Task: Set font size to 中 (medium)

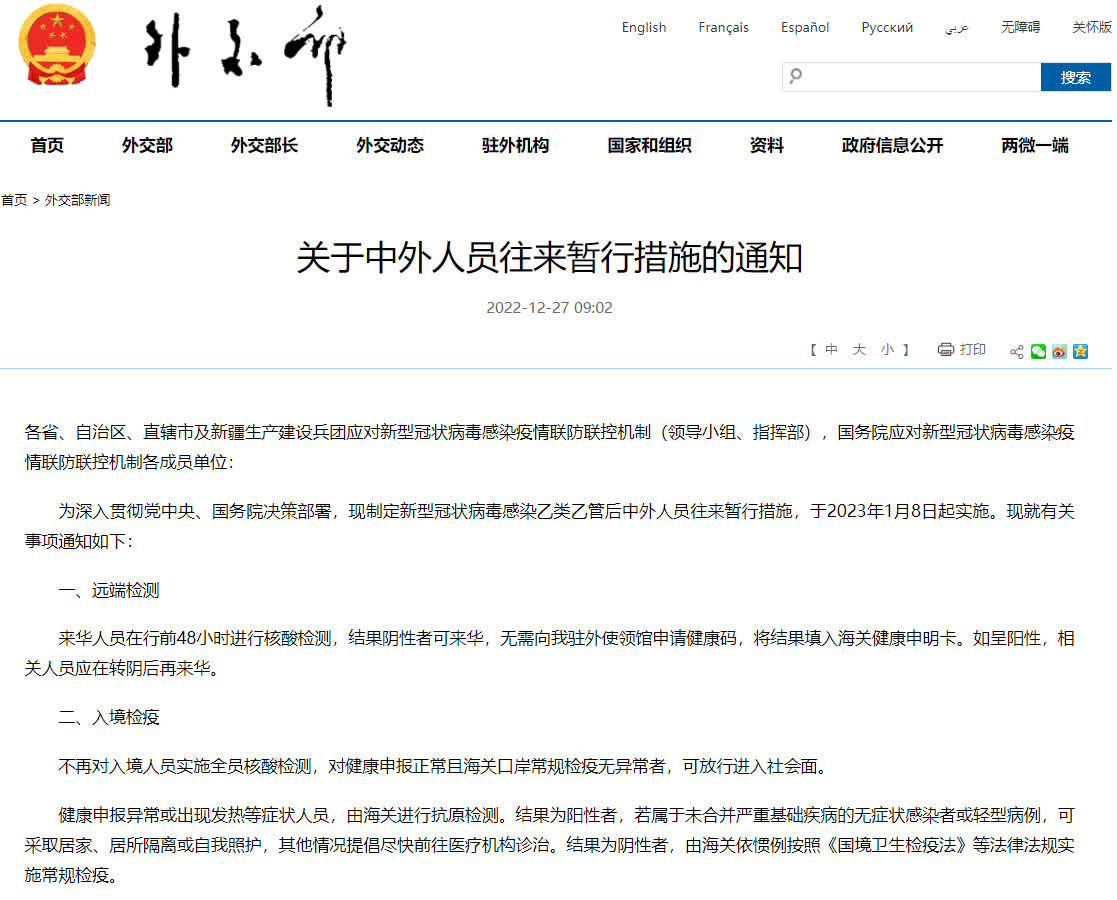Action: [831, 350]
